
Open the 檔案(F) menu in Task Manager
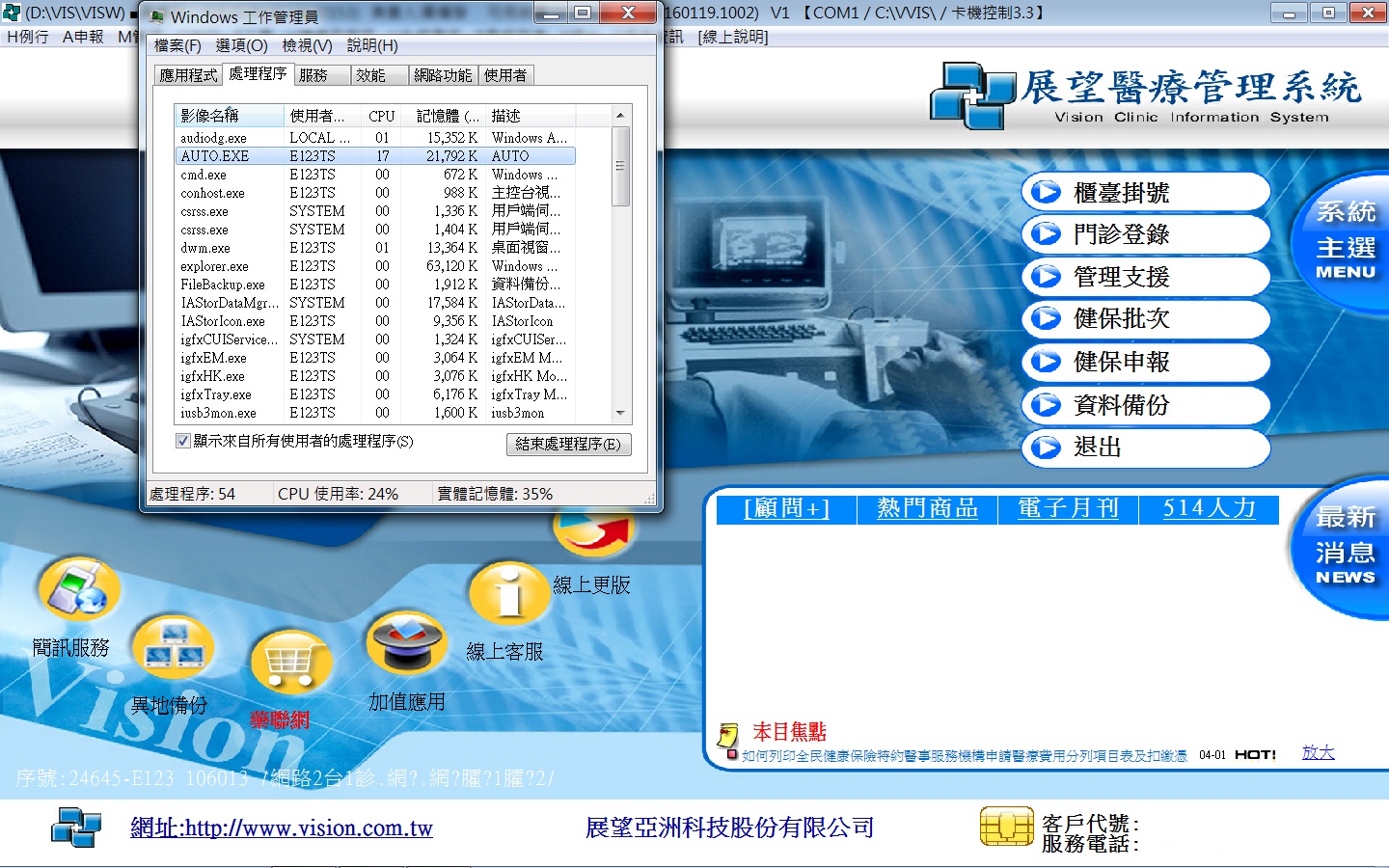[x=177, y=45]
